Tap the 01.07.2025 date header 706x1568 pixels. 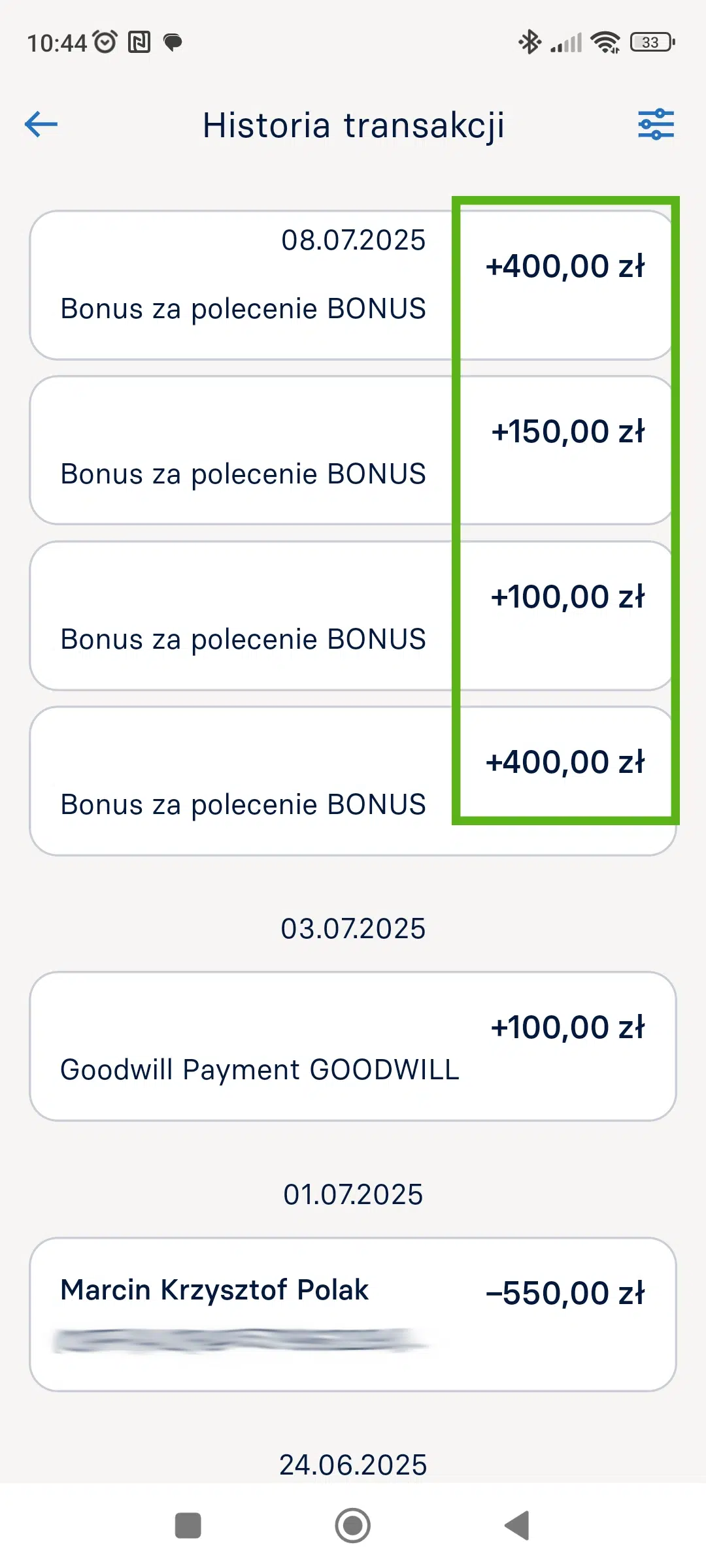pyautogui.click(x=353, y=1194)
